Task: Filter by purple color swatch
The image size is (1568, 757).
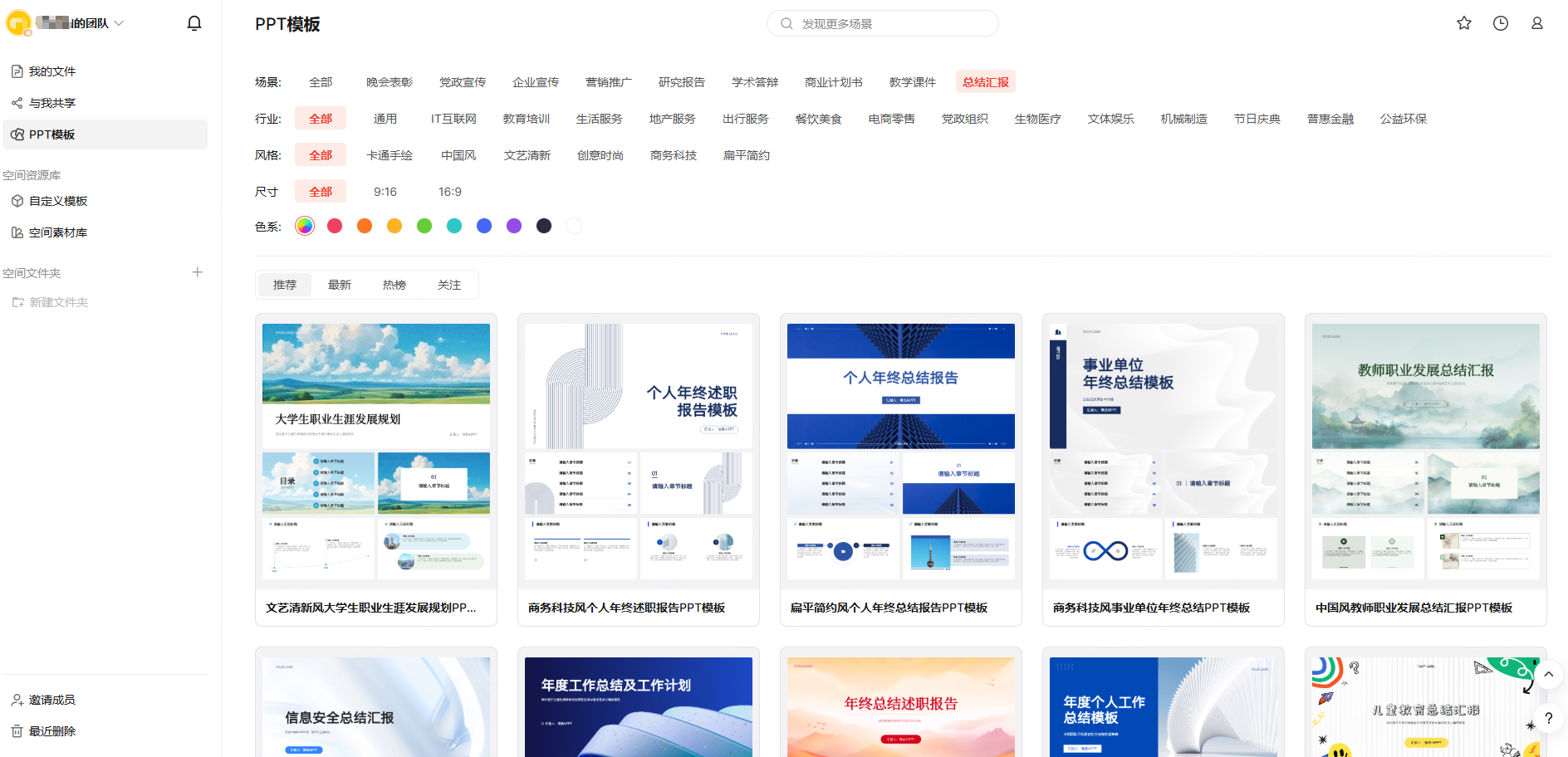Action: point(514,226)
